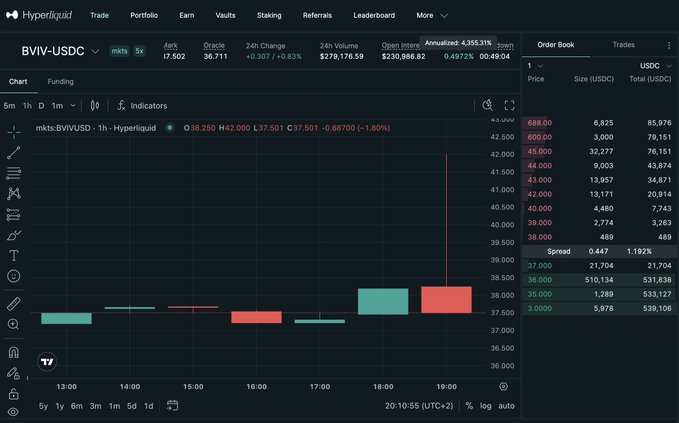Switch to the Chart tab

(x=18, y=81)
